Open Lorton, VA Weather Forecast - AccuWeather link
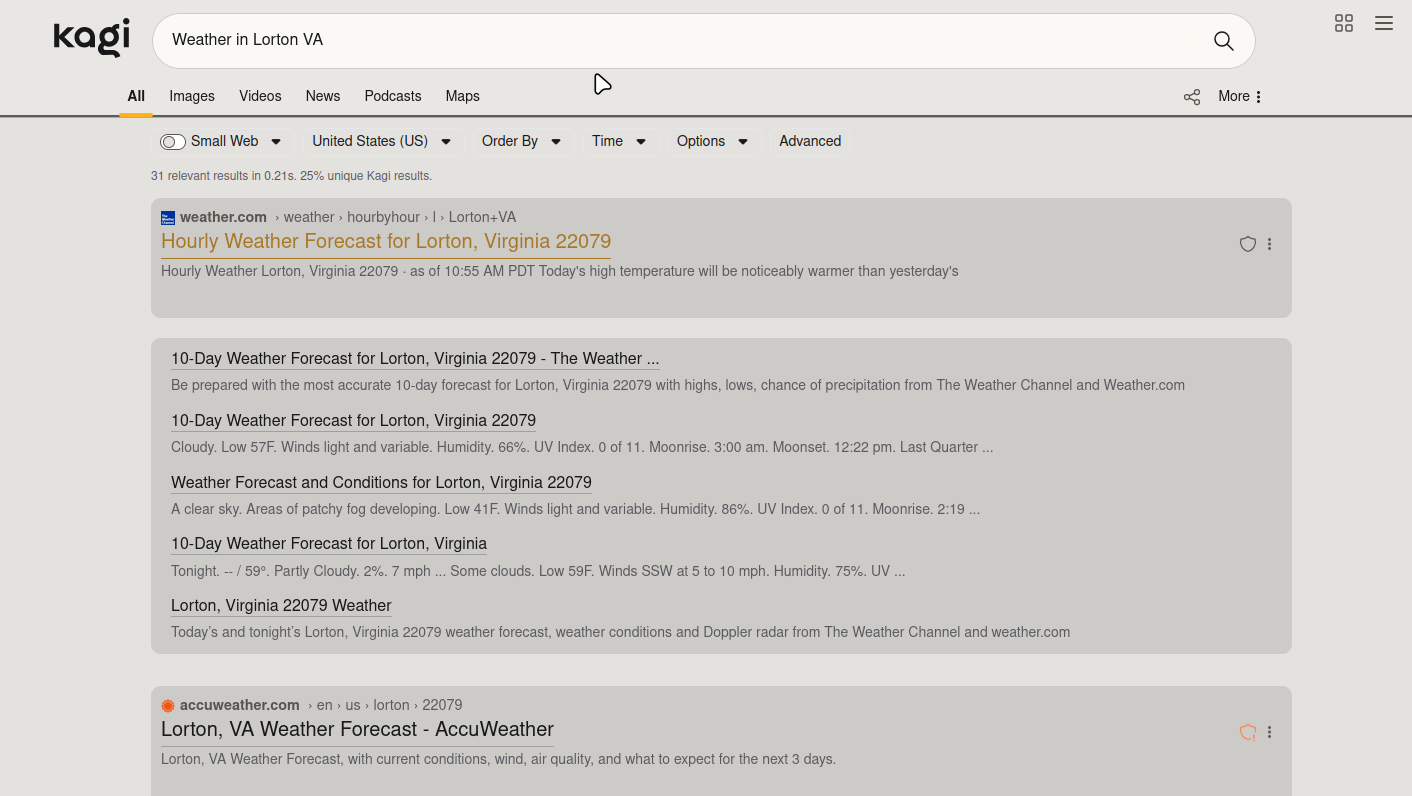This screenshot has height=796, width=1412. [x=357, y=729]
